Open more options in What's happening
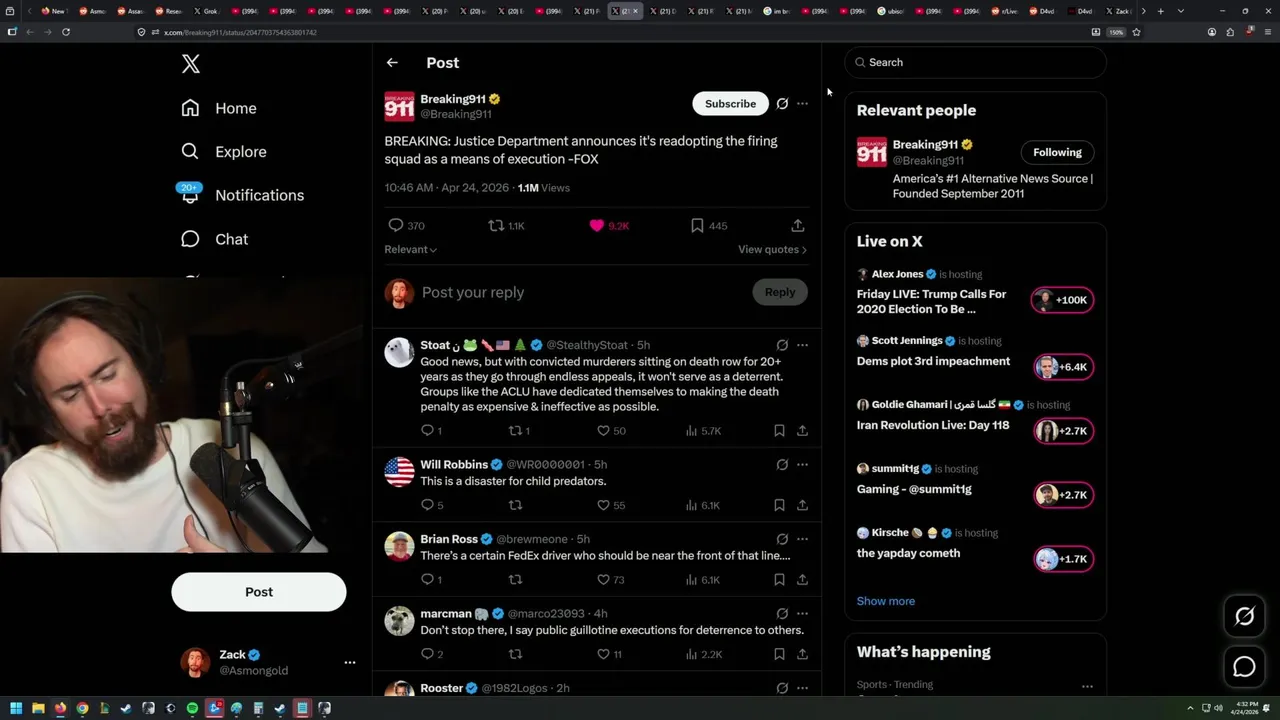 pyautogui.click(x=1087, y=686)
